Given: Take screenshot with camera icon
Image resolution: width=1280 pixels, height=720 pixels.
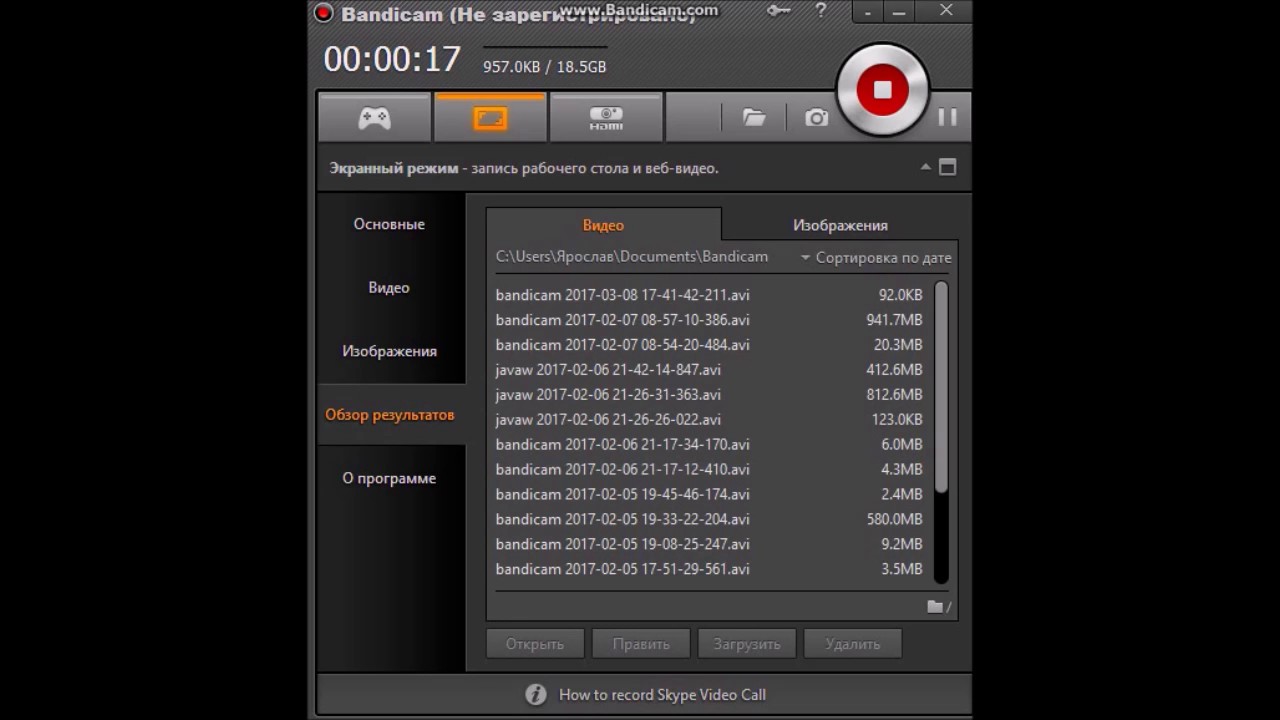Looking at the screenshot, I should coord(817,118).
